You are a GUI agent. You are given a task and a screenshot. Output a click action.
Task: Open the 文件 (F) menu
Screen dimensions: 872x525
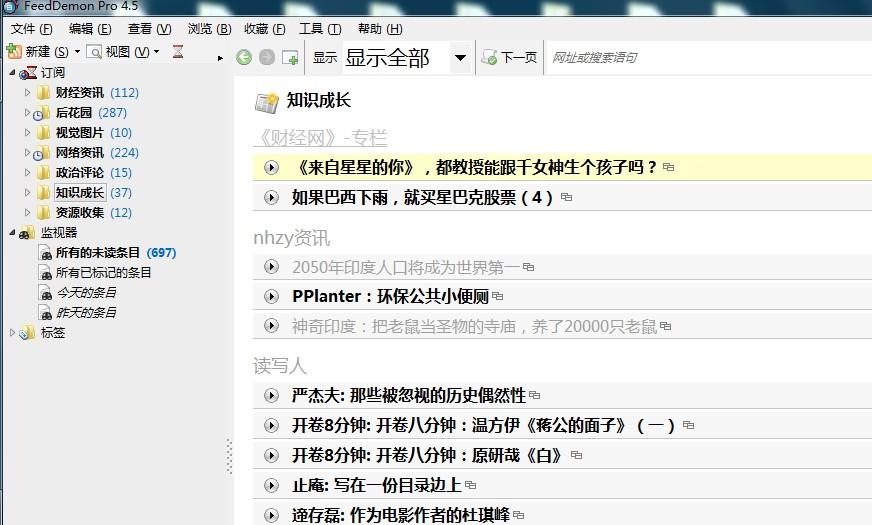pyautogui.click(x=32, y=29)
